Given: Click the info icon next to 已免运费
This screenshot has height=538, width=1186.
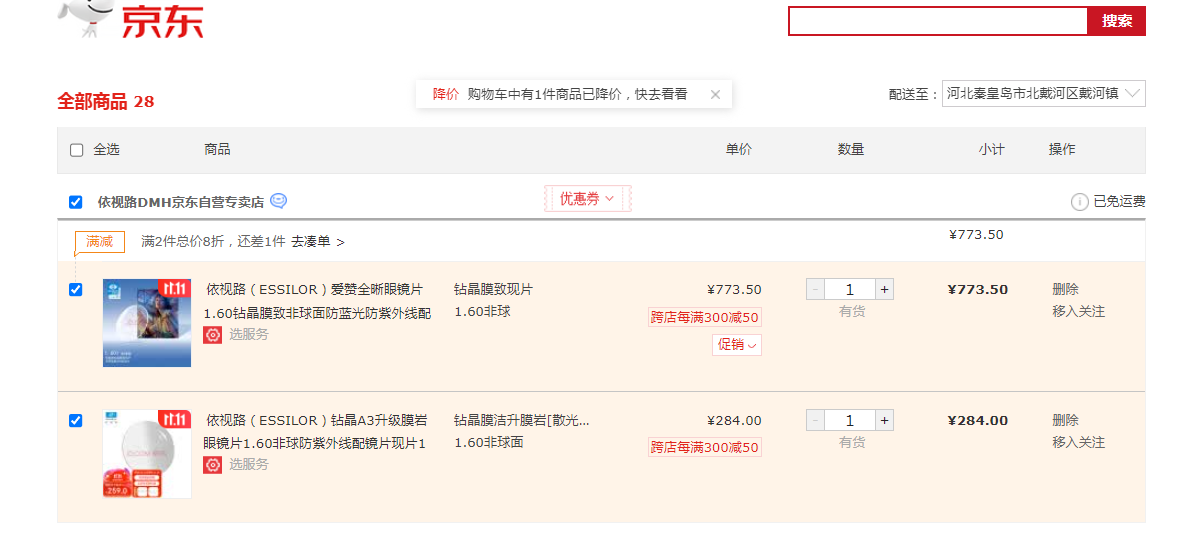Looking at the screenshot, I should pos(1079,201).
